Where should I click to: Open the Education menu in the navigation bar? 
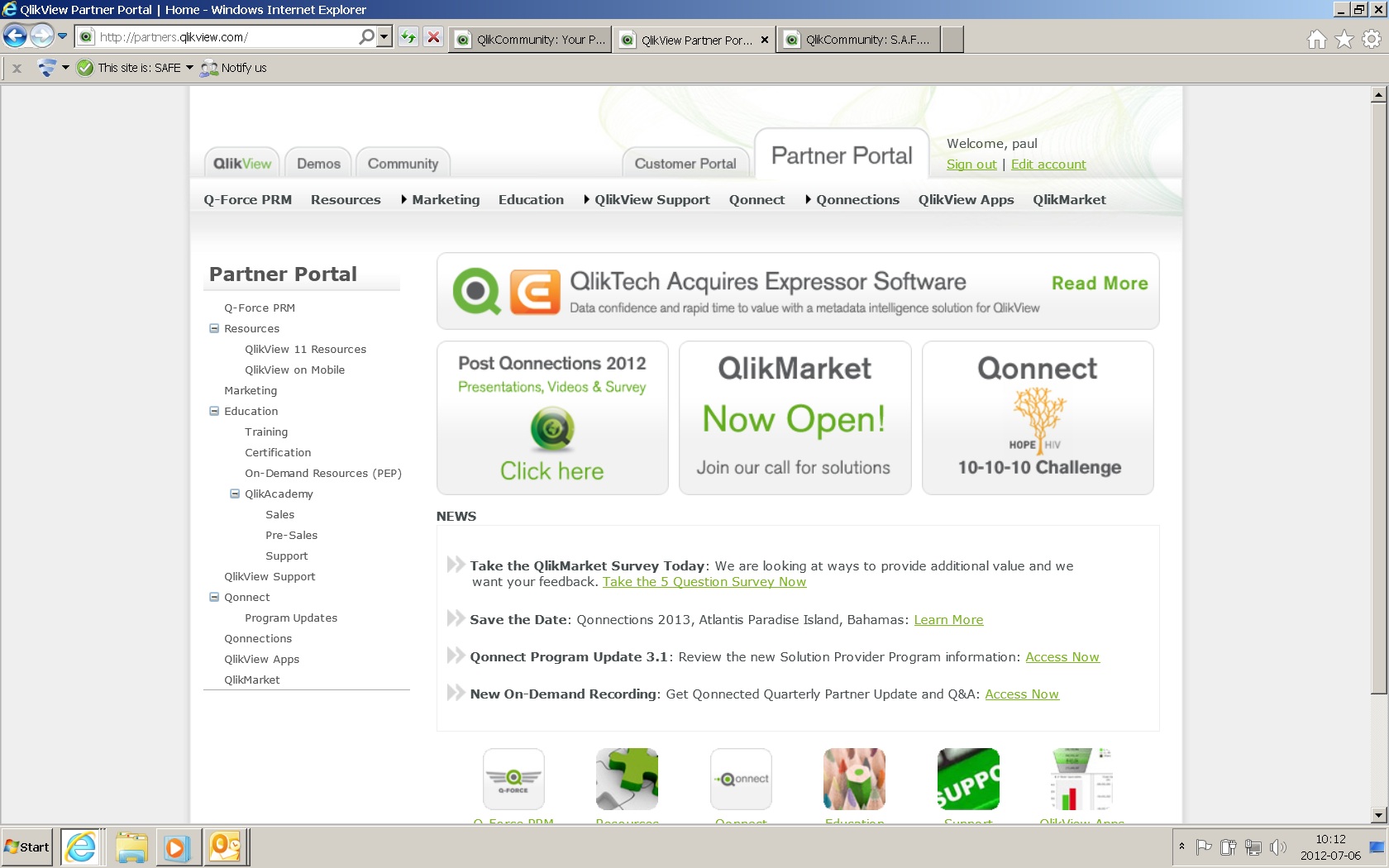(x=530, y=199)
